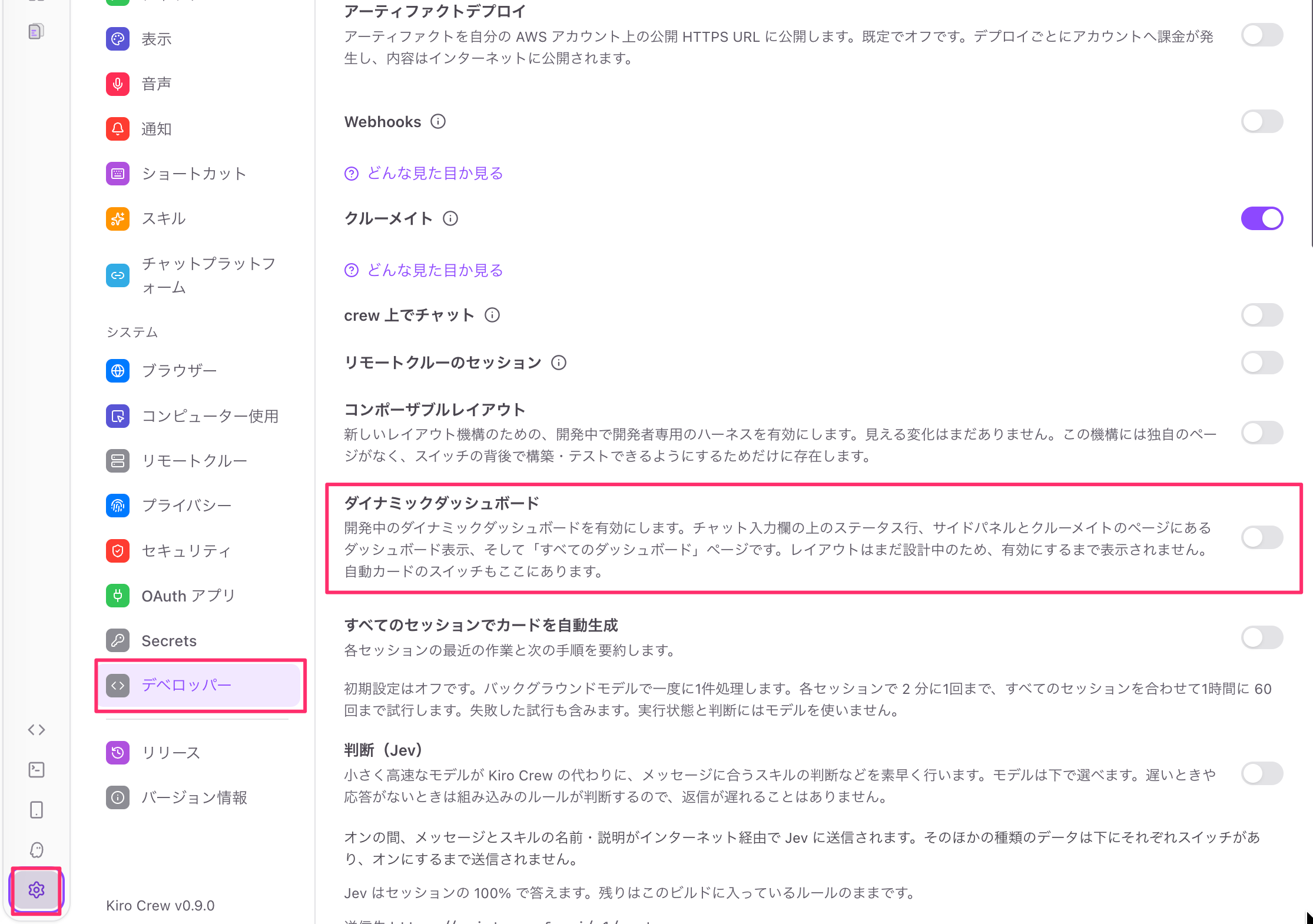Click the アーティファクトデプロイ heading
The width and height of the screenshot is (1313, 924).
[x=435, y=12]
